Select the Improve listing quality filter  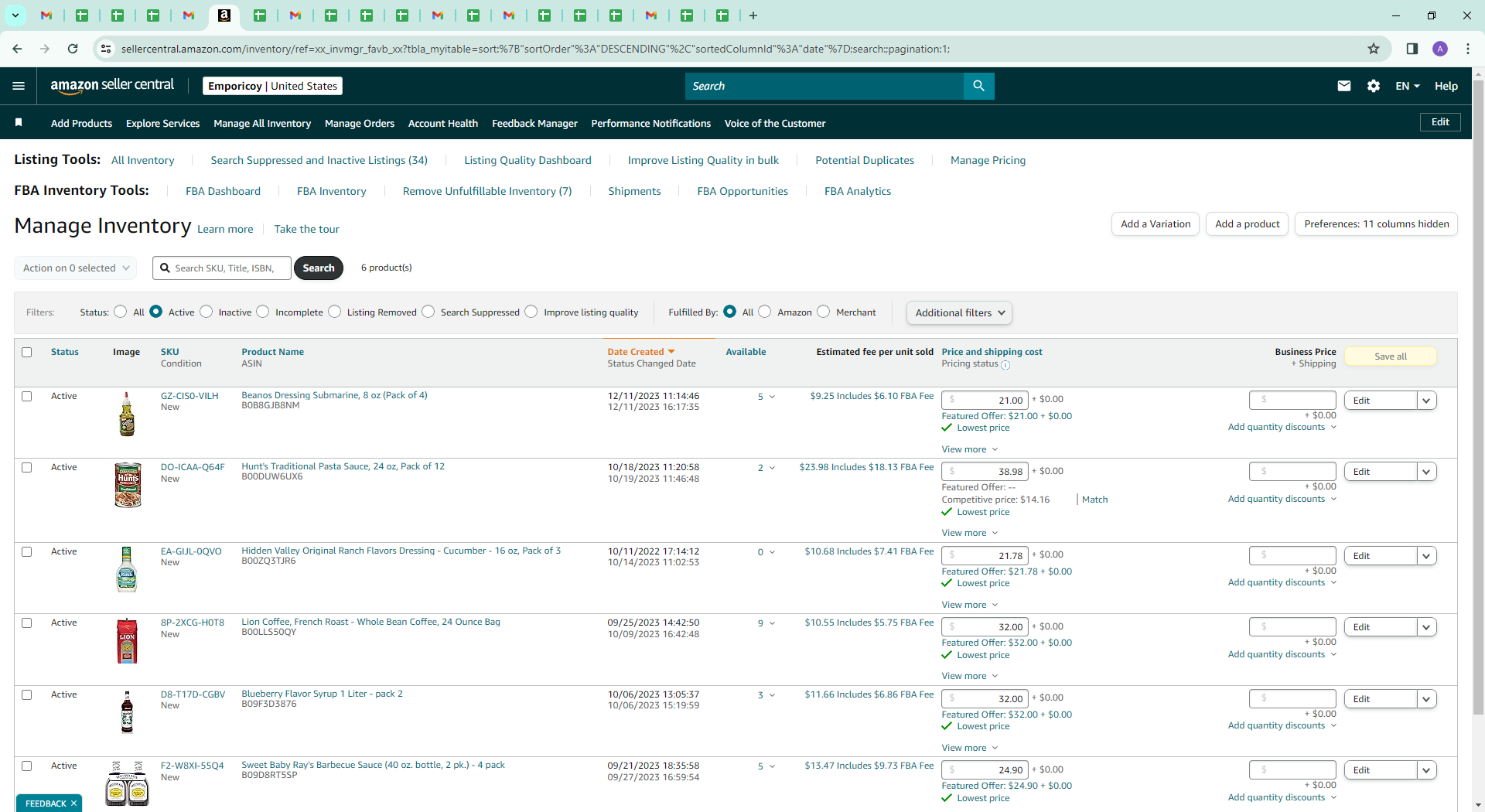point(531,312)
